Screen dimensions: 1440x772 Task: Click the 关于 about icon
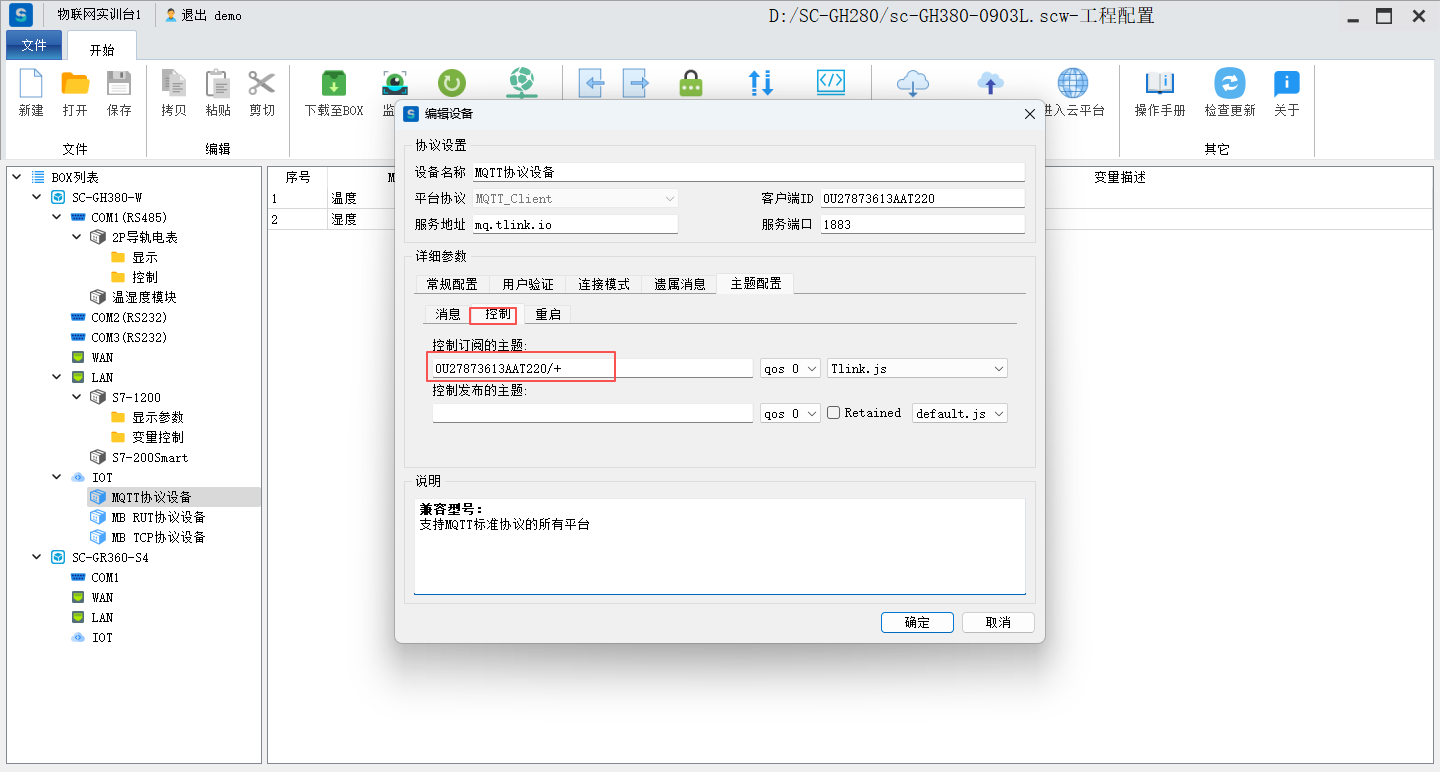pos(1286,84)
